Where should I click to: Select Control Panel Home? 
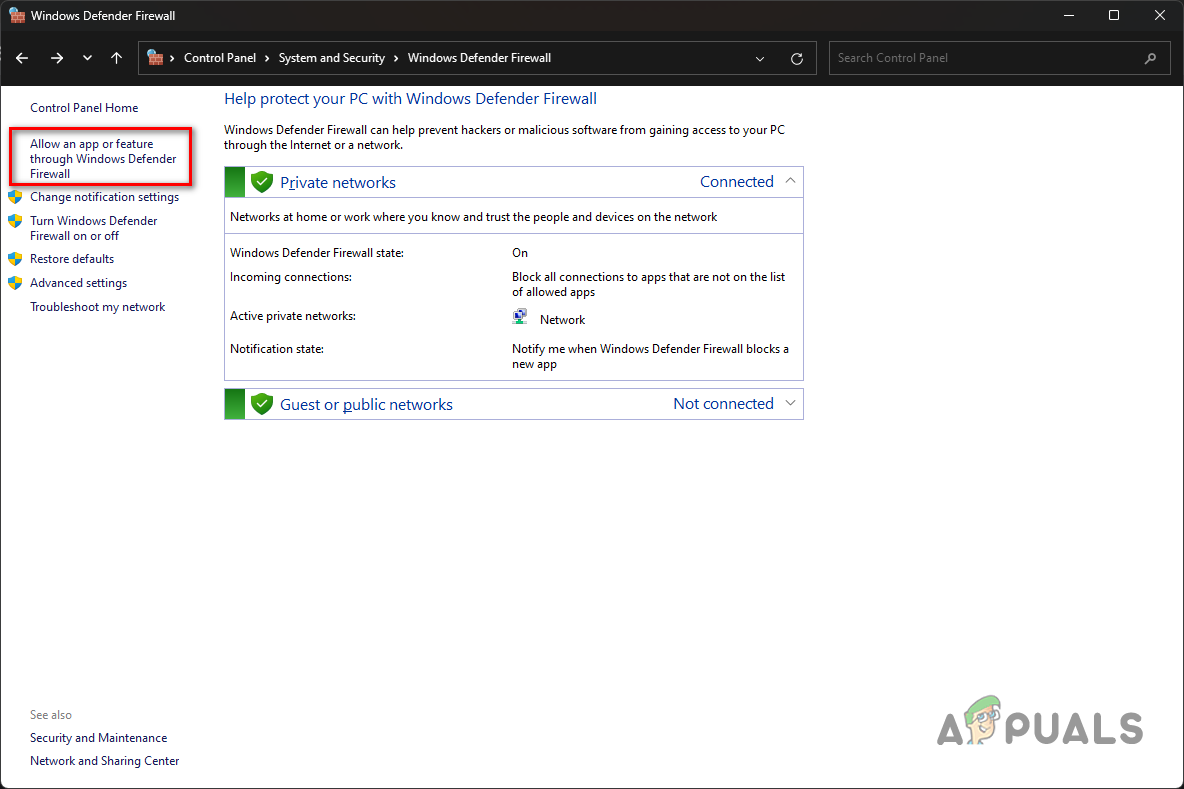[84, 107]
